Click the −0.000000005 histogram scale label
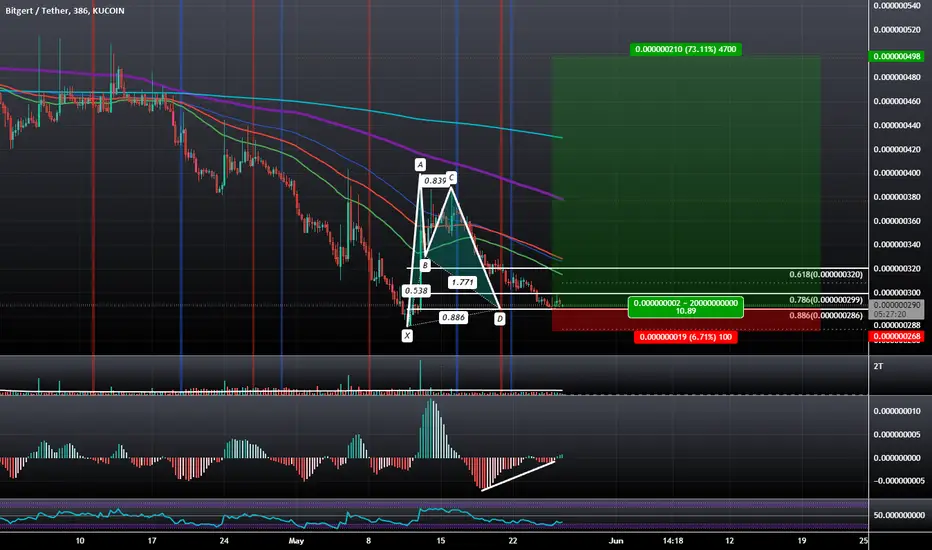The image size is (932, 550). [898, 481]
